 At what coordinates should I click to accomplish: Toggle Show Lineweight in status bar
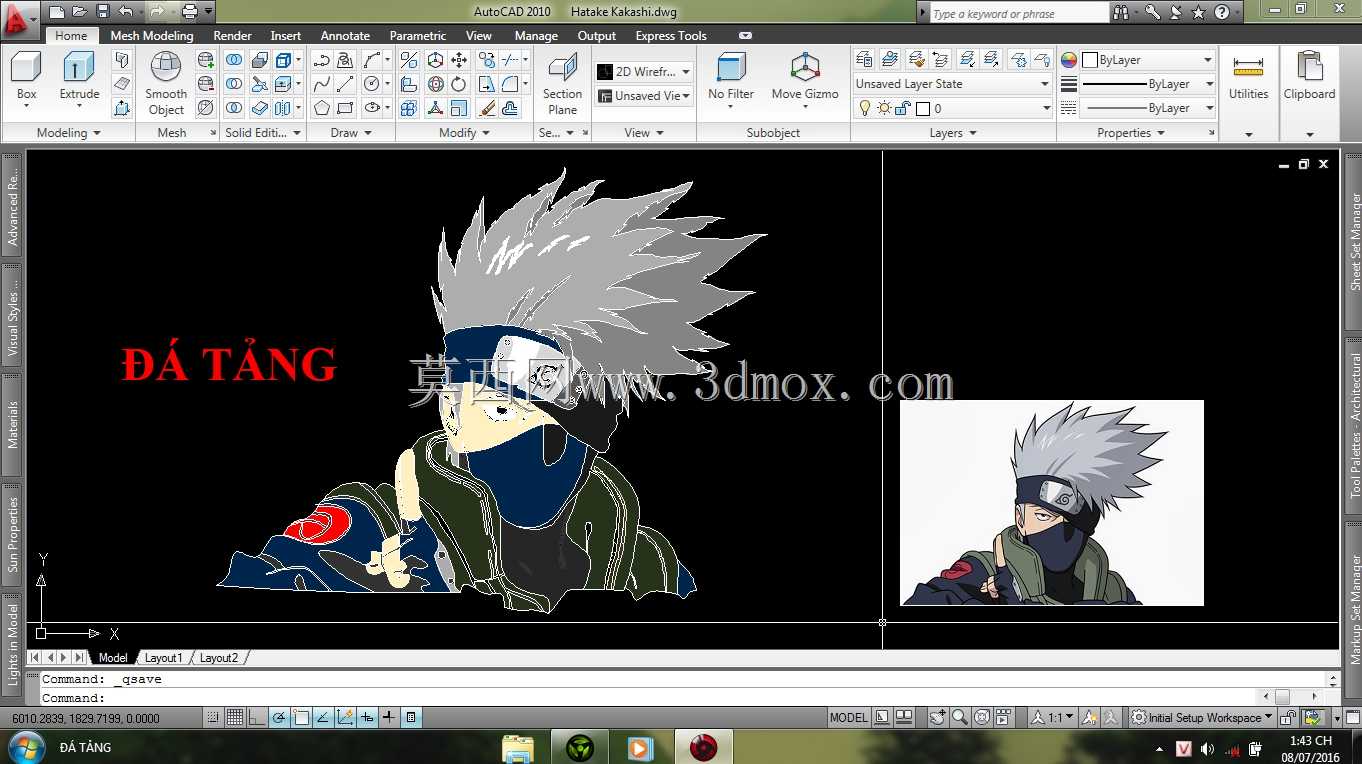[x=389, y=717]
